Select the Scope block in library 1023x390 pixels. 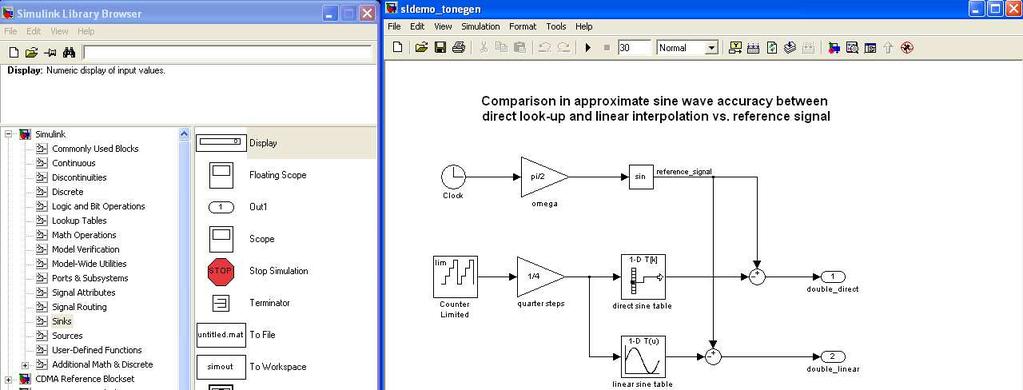[x=221, y=239]
